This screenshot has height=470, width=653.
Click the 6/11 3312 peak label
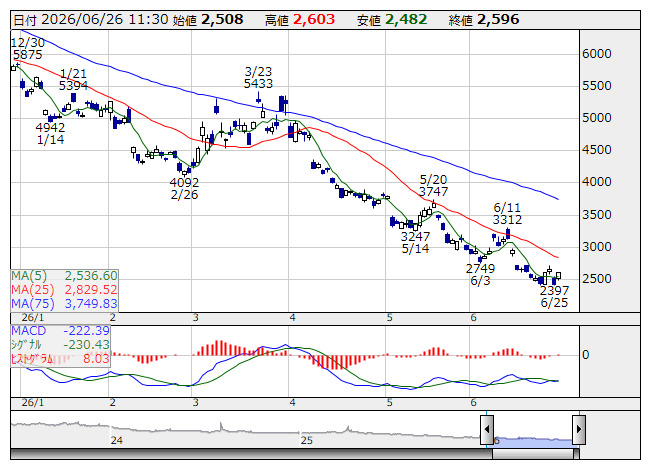(507, 214)
